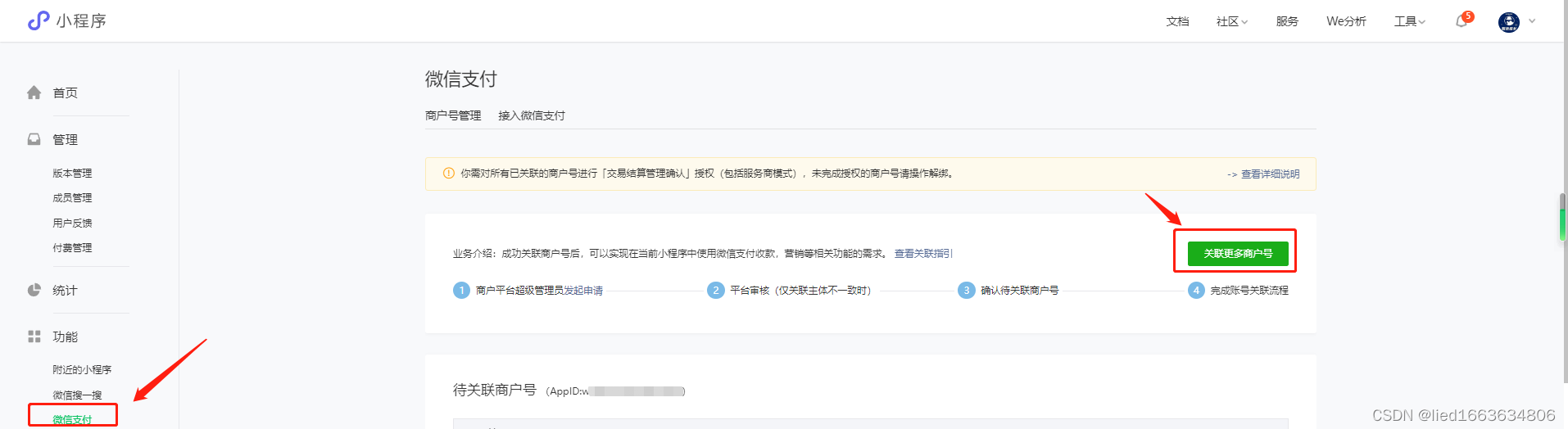
Task: Click step 2 平台审核 text
Action: point(800,291)
